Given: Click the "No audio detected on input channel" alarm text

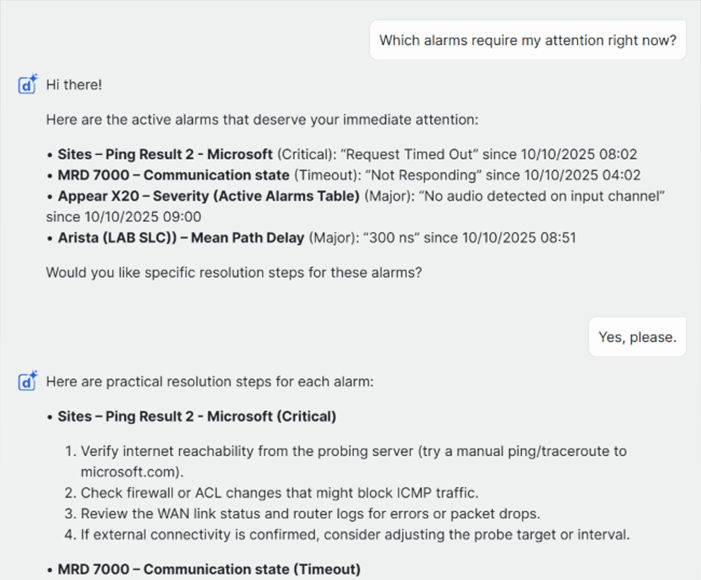Looking at the screenshot, I should [539, 196].
